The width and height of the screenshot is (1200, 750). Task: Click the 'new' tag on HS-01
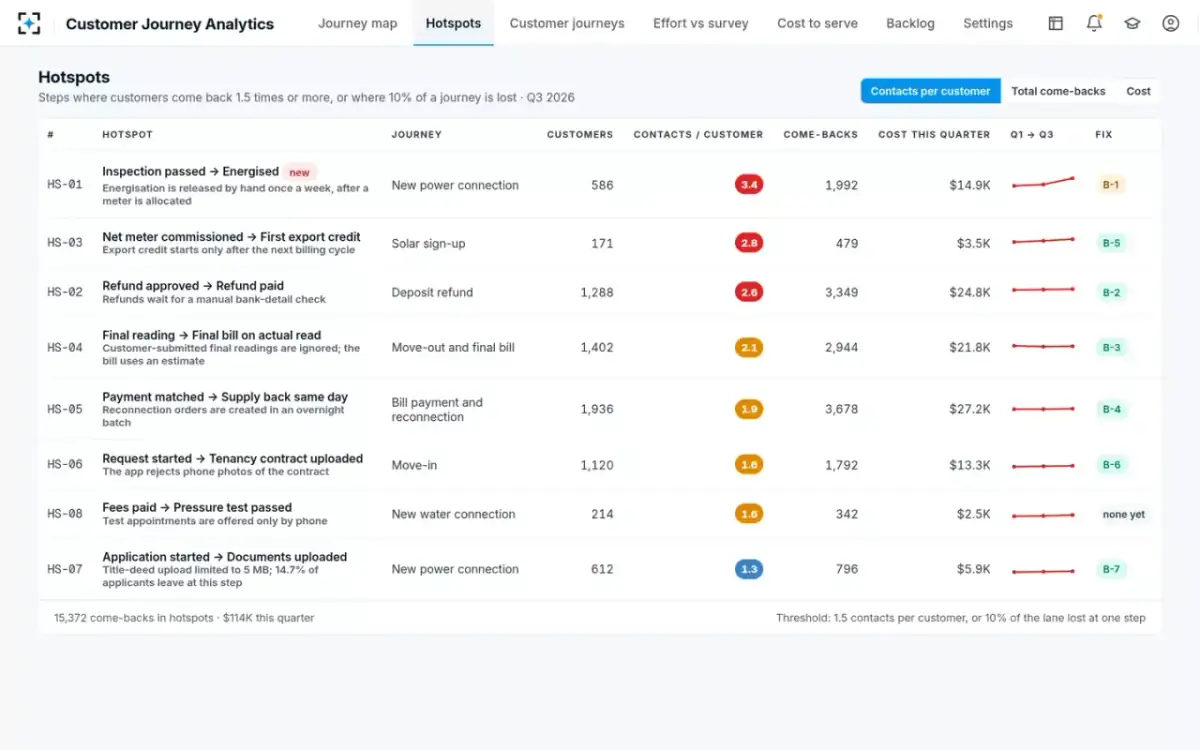pos(300,172)
